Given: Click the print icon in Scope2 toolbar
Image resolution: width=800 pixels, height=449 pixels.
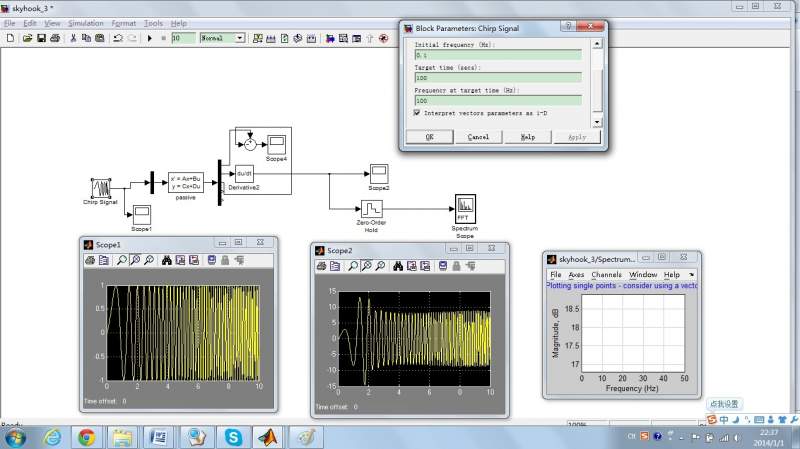Looking at the screenshot, I should tap(321, 266).
